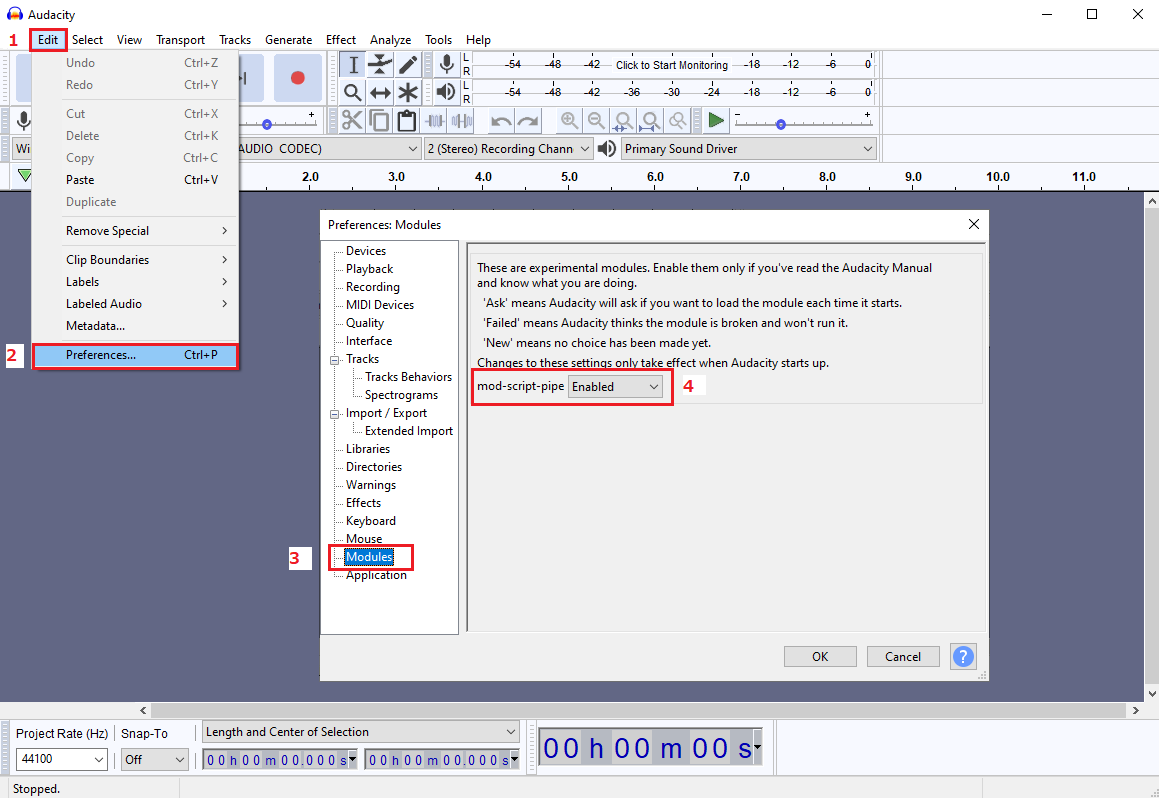
Task: Select the Zoom magnifier tool
Action: (353, 92)
